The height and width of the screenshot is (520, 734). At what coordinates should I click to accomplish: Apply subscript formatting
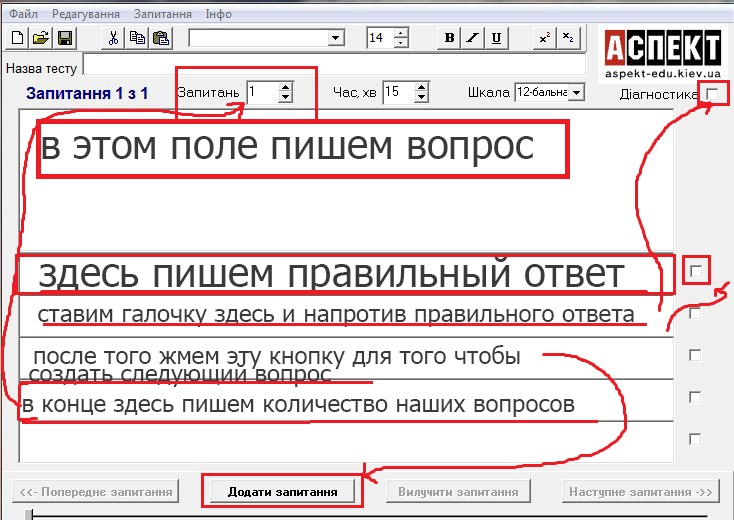(568, 38)
